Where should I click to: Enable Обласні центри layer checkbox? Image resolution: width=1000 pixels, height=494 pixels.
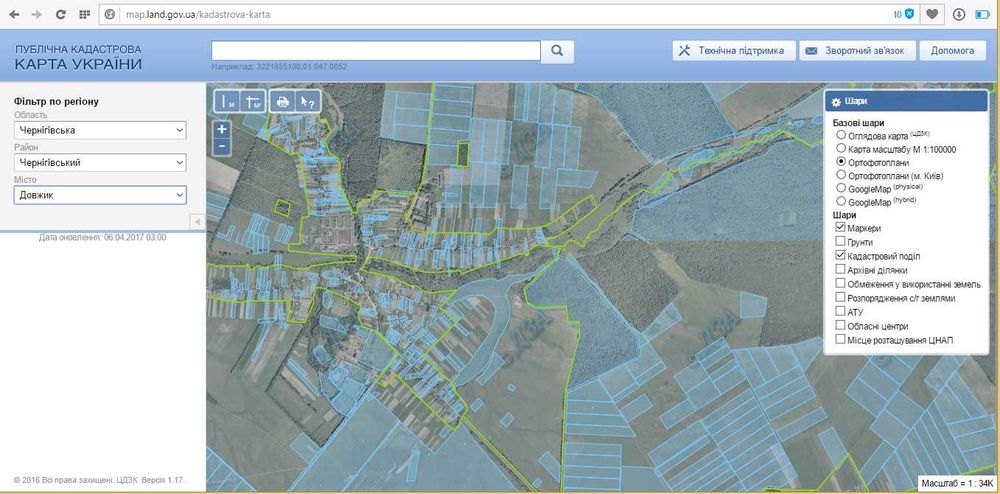click(840, 326)
